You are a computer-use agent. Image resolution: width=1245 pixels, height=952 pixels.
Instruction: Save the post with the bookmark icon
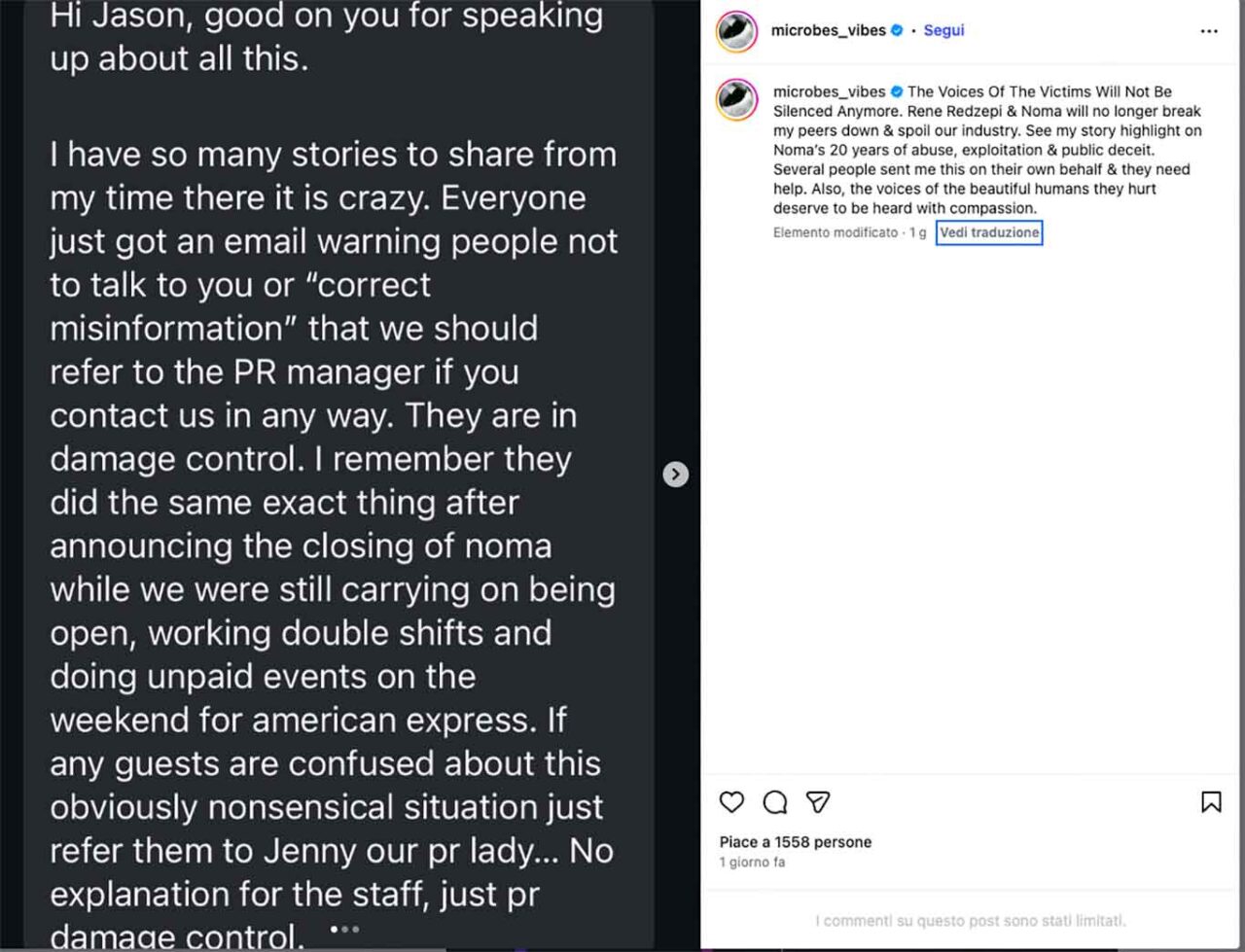pyautogui.click(x=1211, y=802)
